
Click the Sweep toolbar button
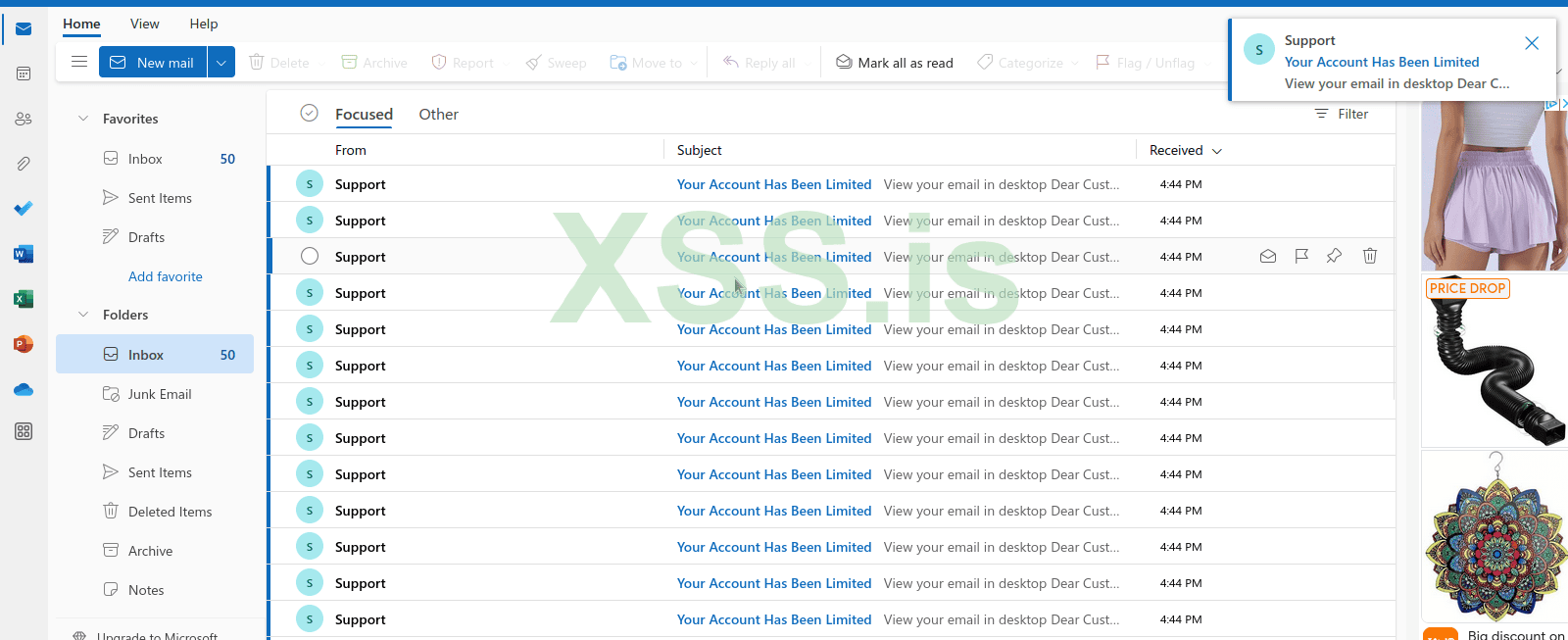click(x=556, y=63)
